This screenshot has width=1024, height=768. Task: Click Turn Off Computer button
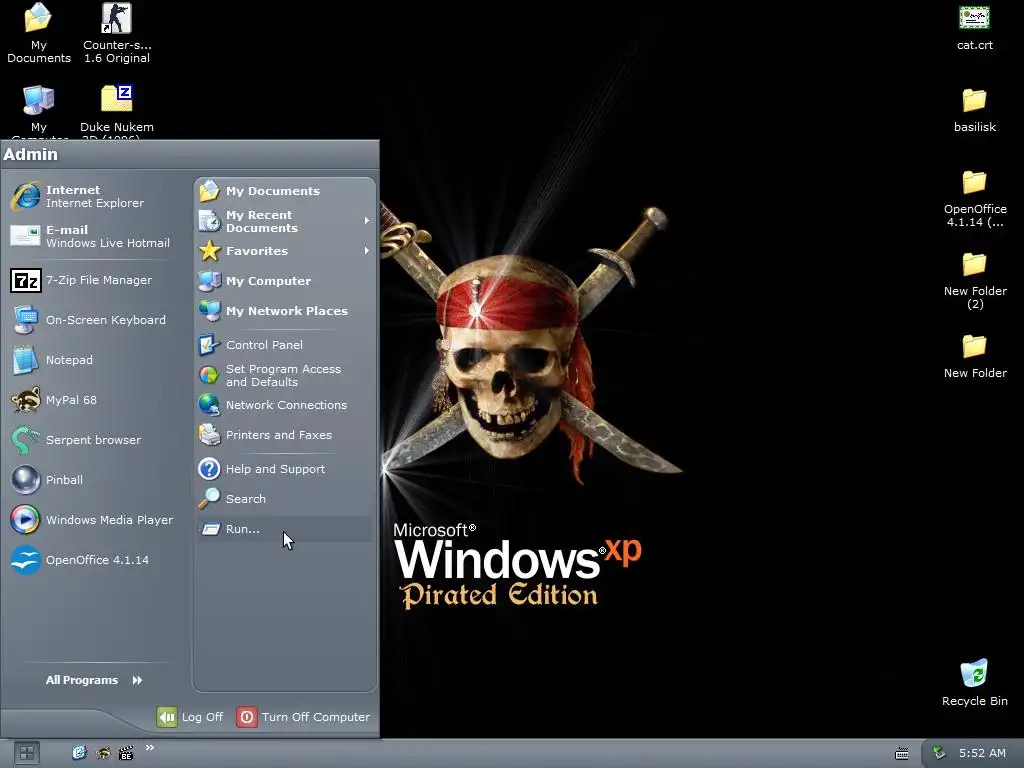point(303,717)
